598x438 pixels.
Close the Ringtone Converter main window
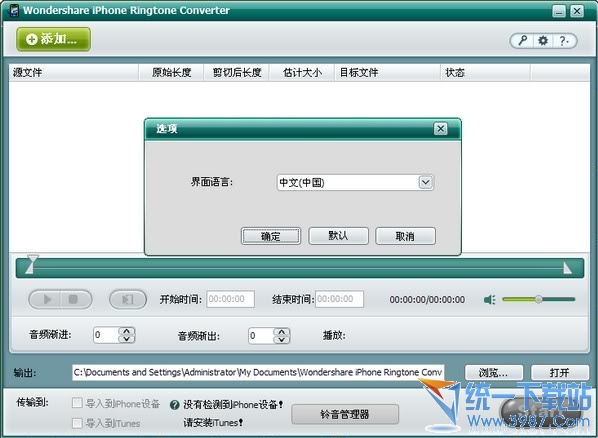click(x=577, y=11)
